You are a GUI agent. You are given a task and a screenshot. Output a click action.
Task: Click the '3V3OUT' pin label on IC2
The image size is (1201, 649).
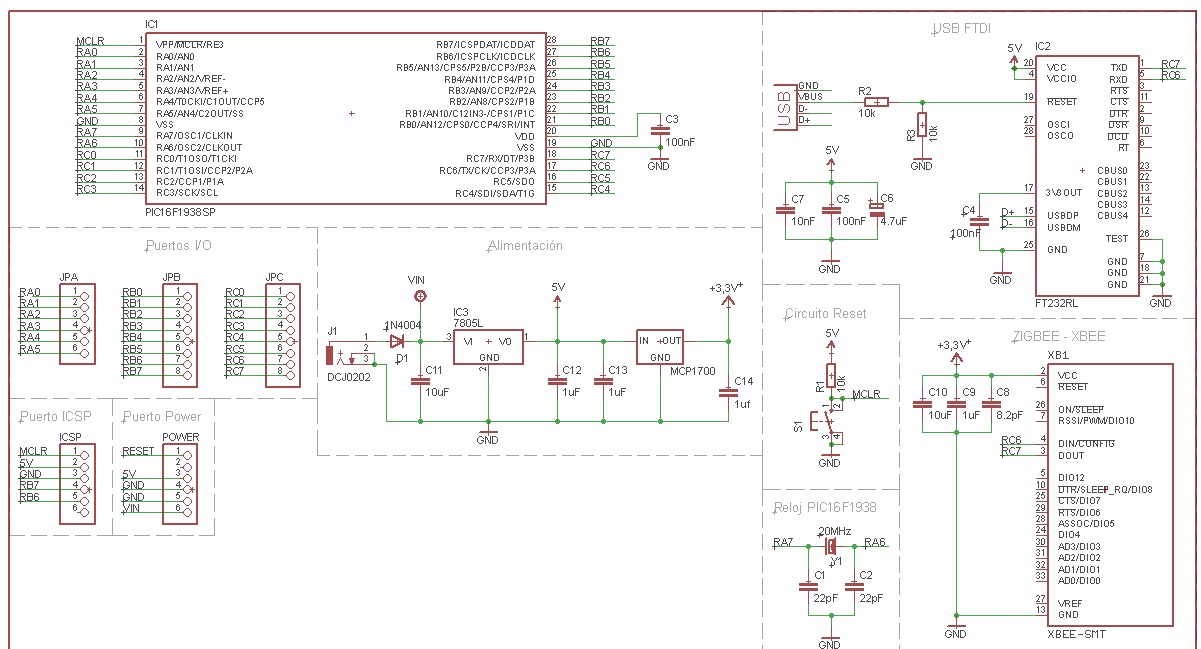click(x=1064, y=192)
